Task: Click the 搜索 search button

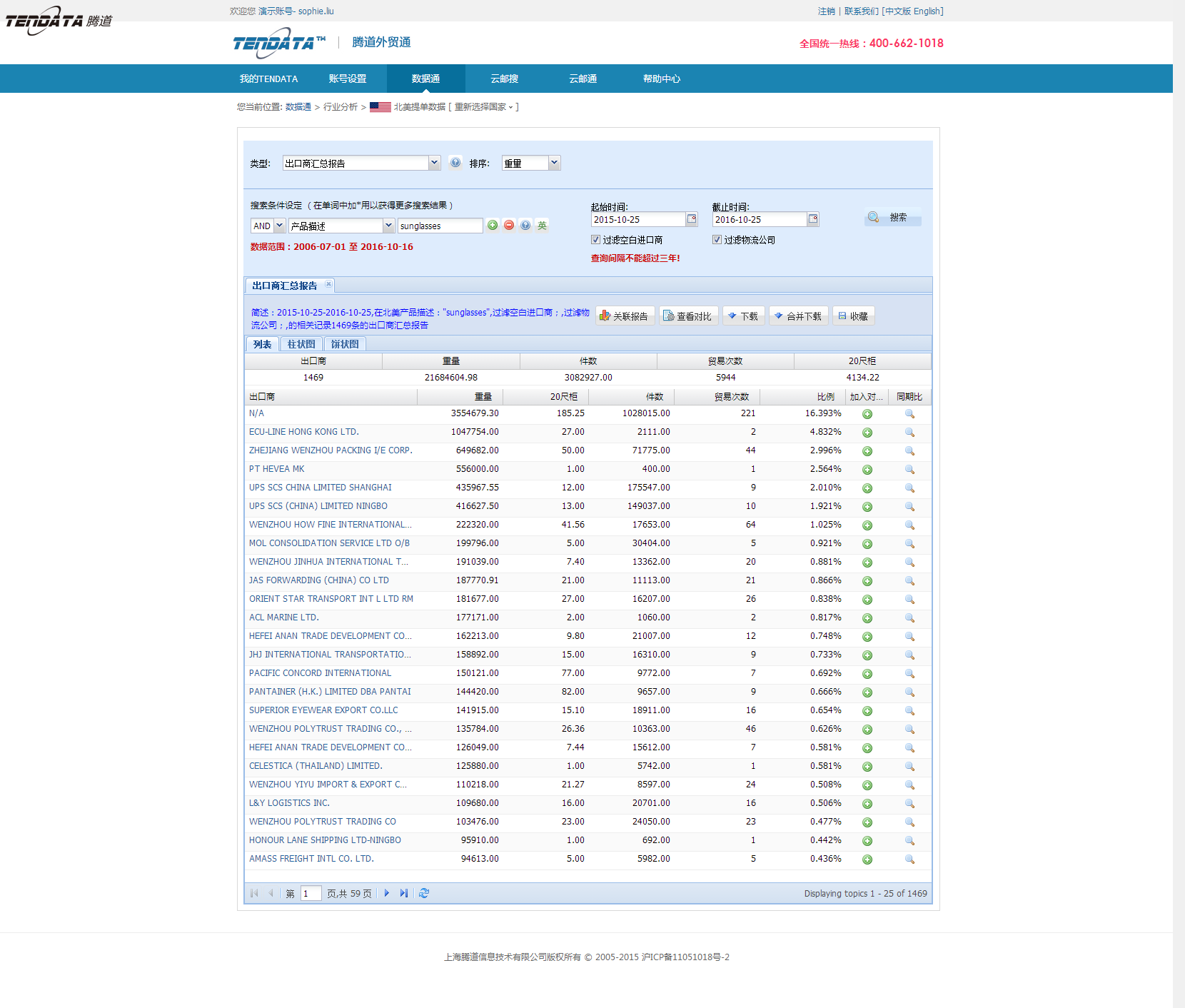Action: point(893,217)
